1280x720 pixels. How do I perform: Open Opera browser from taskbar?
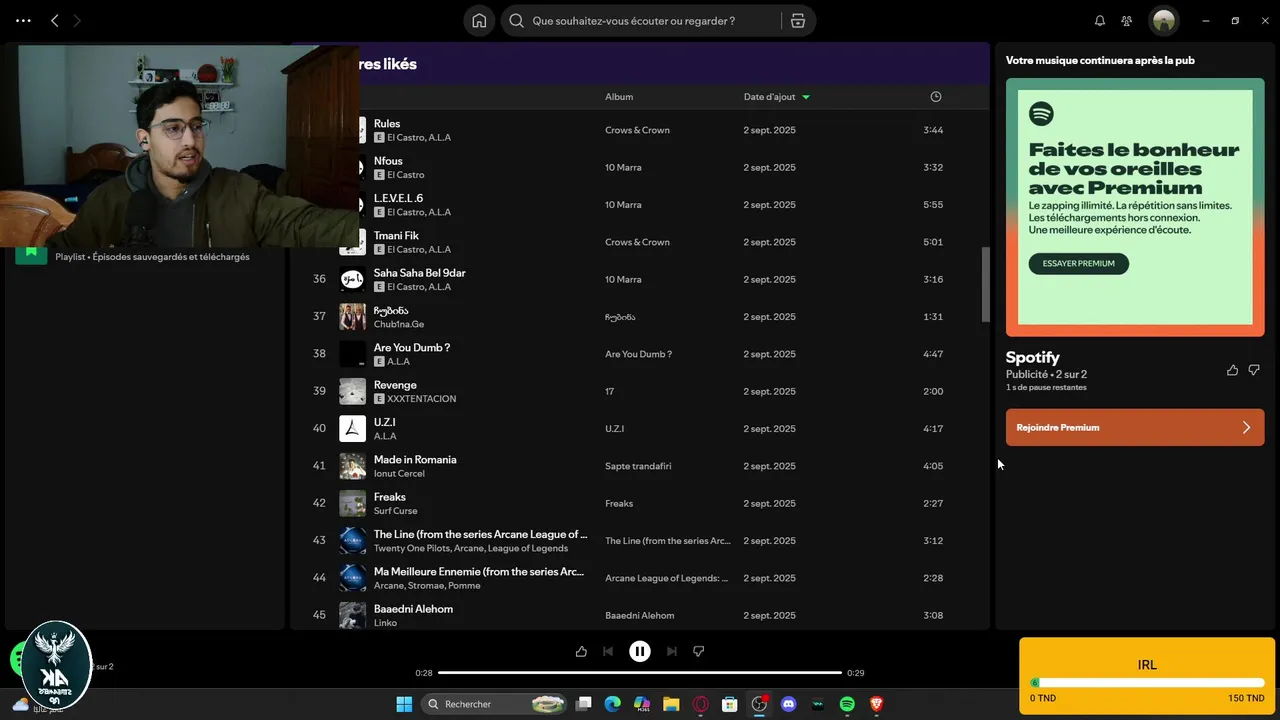click(700, 704)
